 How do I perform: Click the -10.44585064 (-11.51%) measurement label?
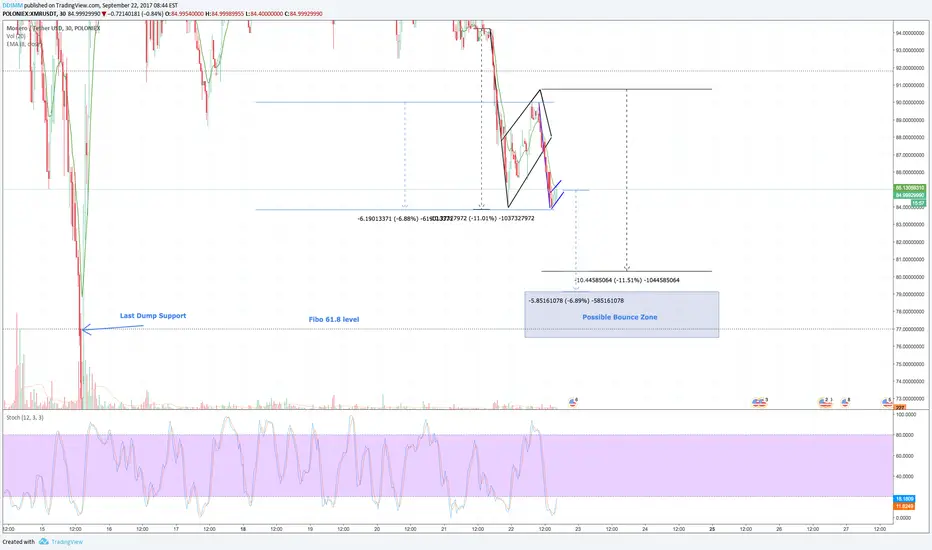627,280
